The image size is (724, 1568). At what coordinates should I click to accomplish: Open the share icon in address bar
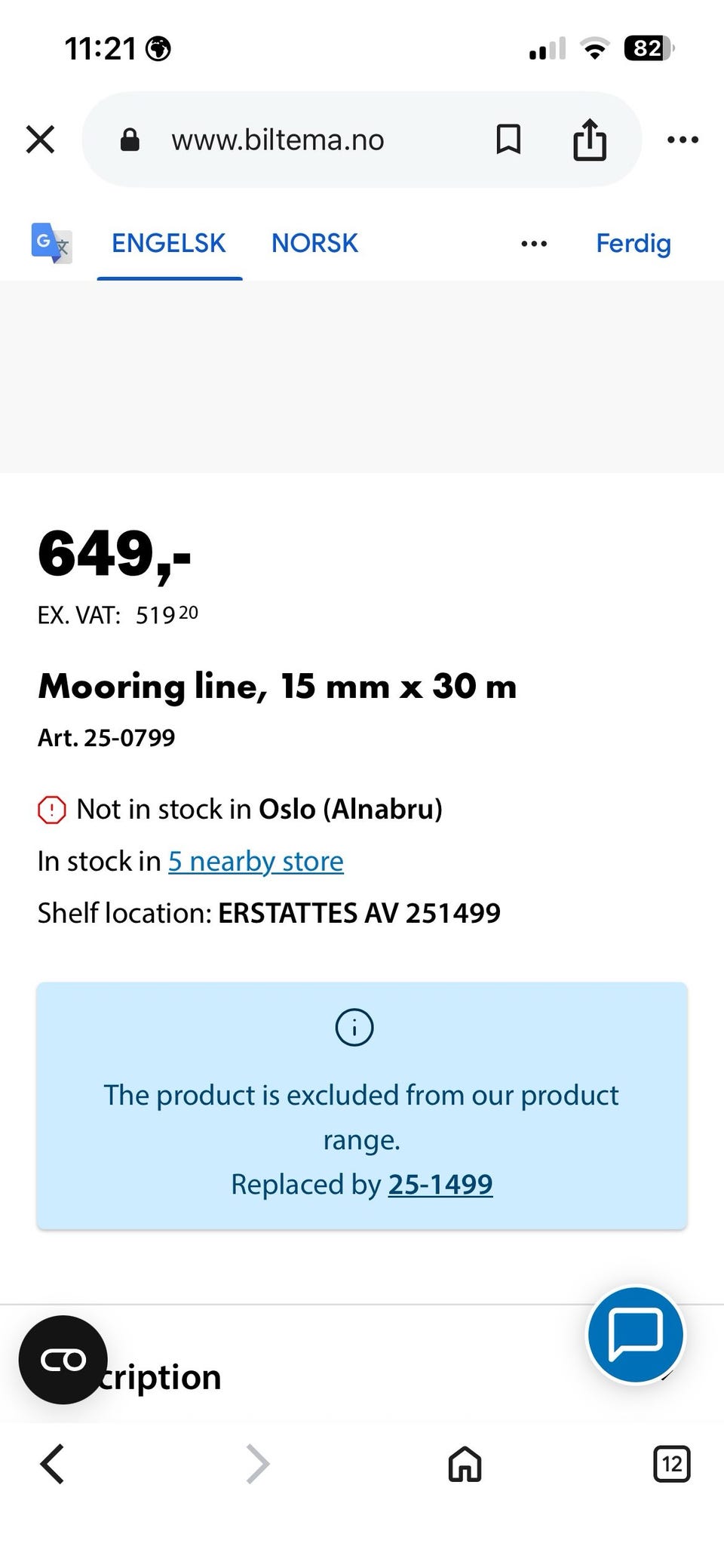[x=590, y=140]
